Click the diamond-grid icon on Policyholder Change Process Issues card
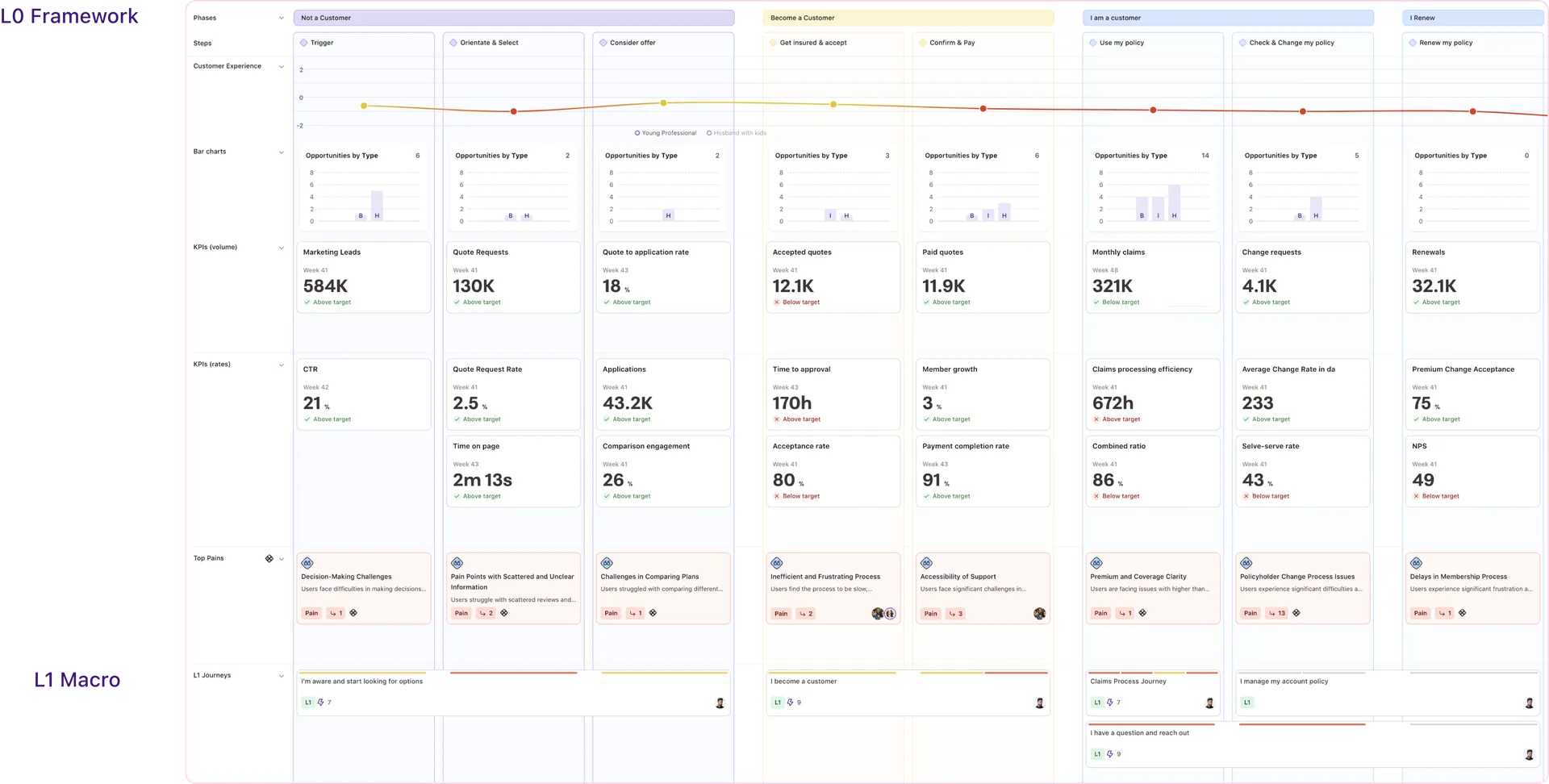The width and height of the screenshot is (1549, 784). (1296, 613)
